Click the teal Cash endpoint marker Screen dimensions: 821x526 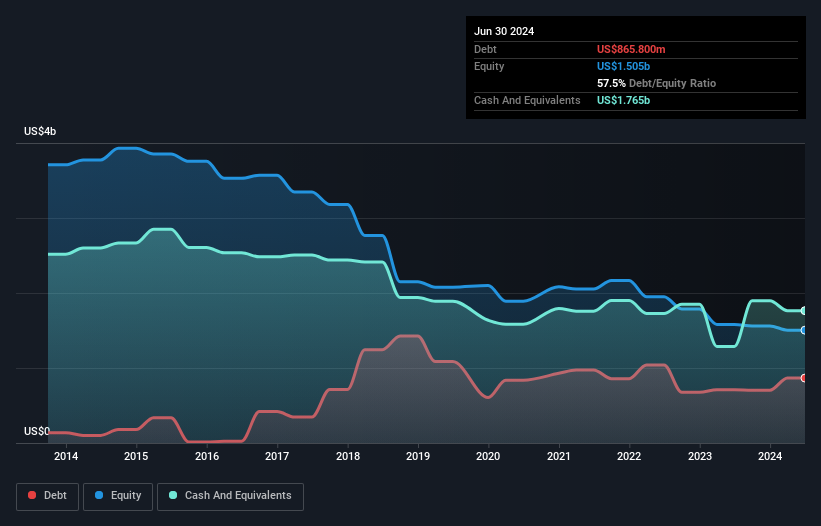(x=804, y=311)
